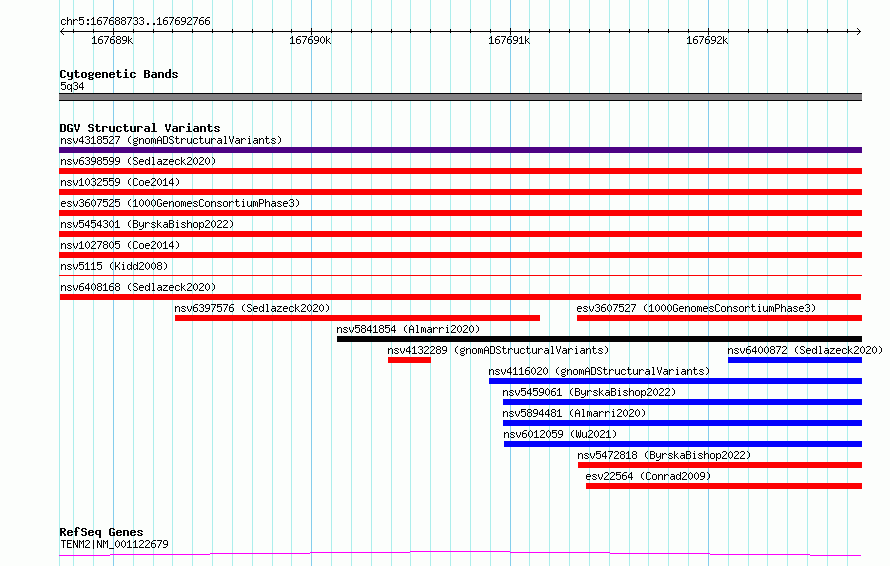
Task: Click the 167689k ruler label
Action: [x=112, y=40]
